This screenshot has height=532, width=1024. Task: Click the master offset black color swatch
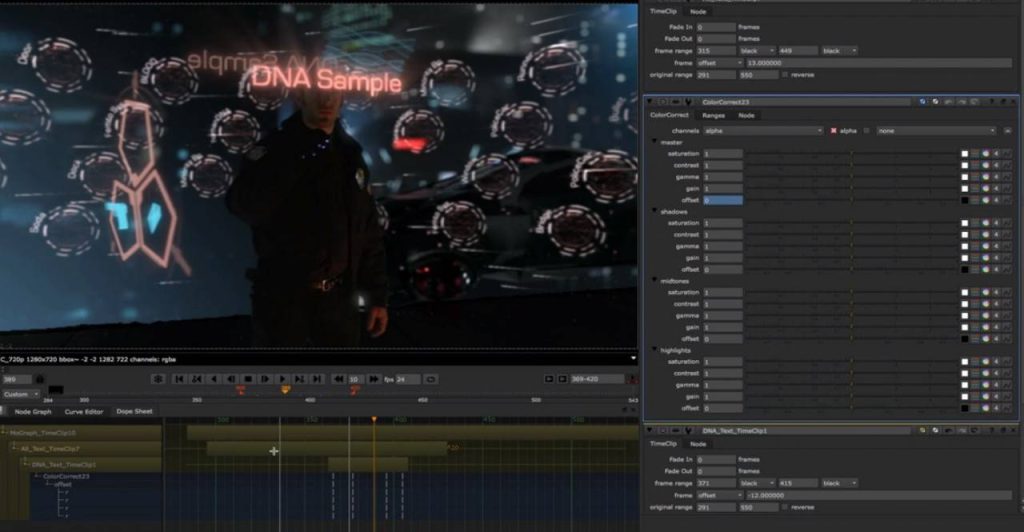964,200
